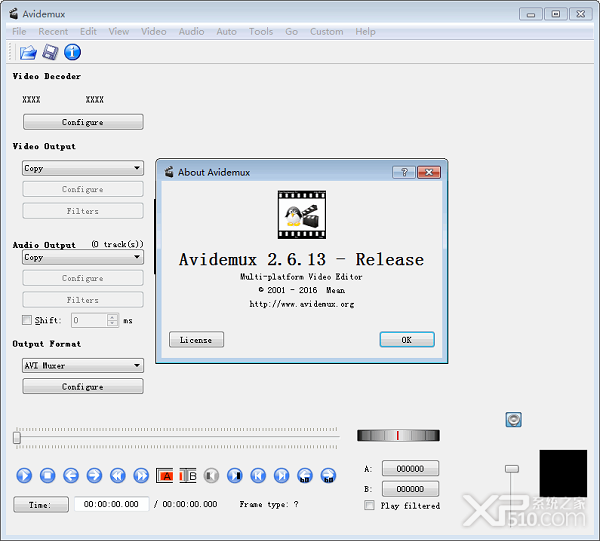Show file information with blue info icon
This screenshot has width=600, height=541.
(72, 52)
